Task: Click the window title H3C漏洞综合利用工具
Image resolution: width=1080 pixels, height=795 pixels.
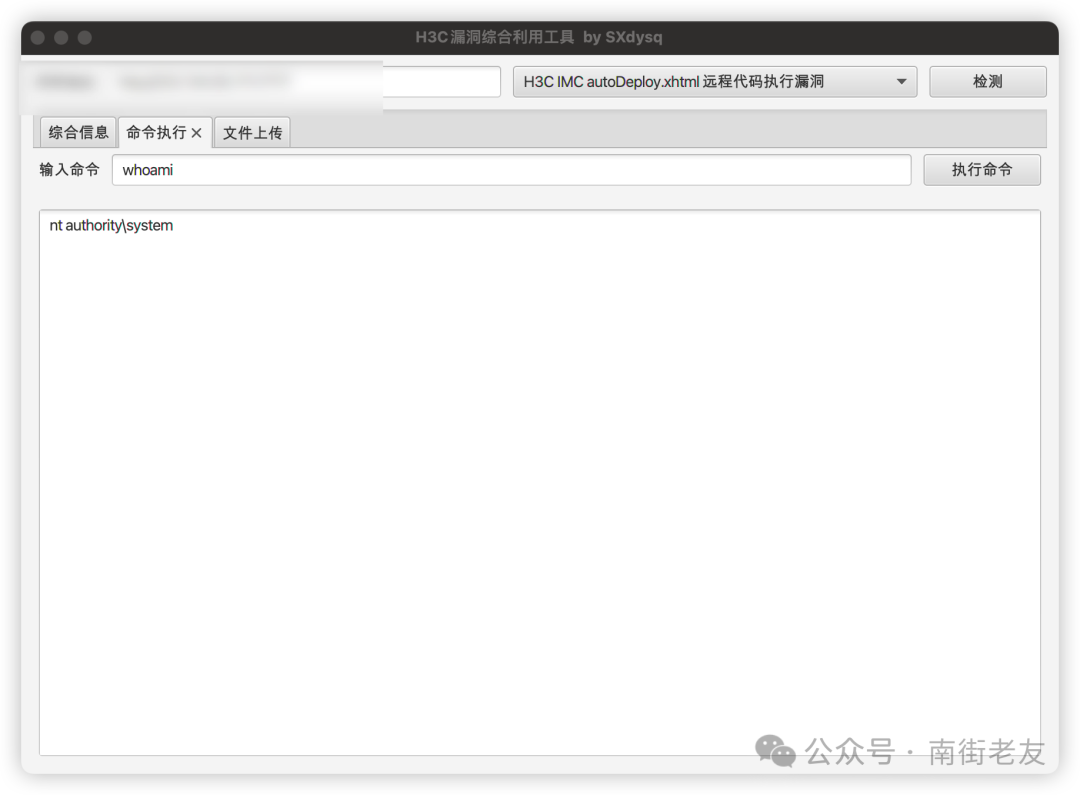Action: tap(495, 37)
